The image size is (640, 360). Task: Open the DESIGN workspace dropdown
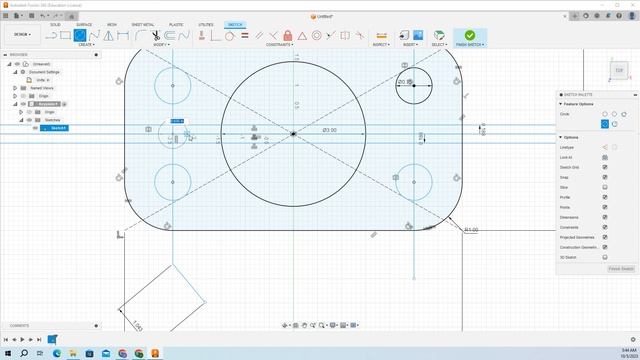click(x=22, y=35)
